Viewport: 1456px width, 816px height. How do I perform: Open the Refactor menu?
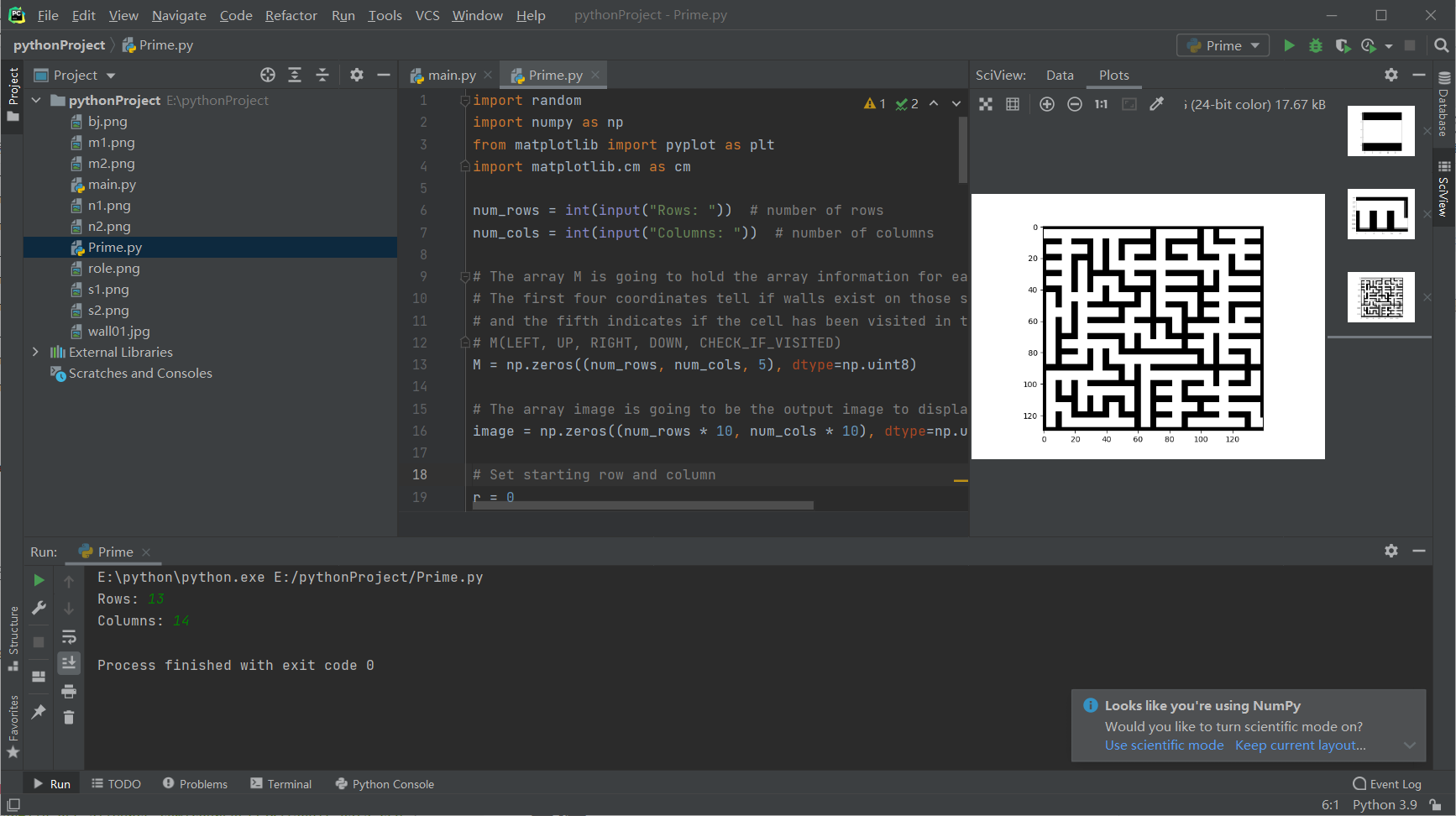coord(291,15)
